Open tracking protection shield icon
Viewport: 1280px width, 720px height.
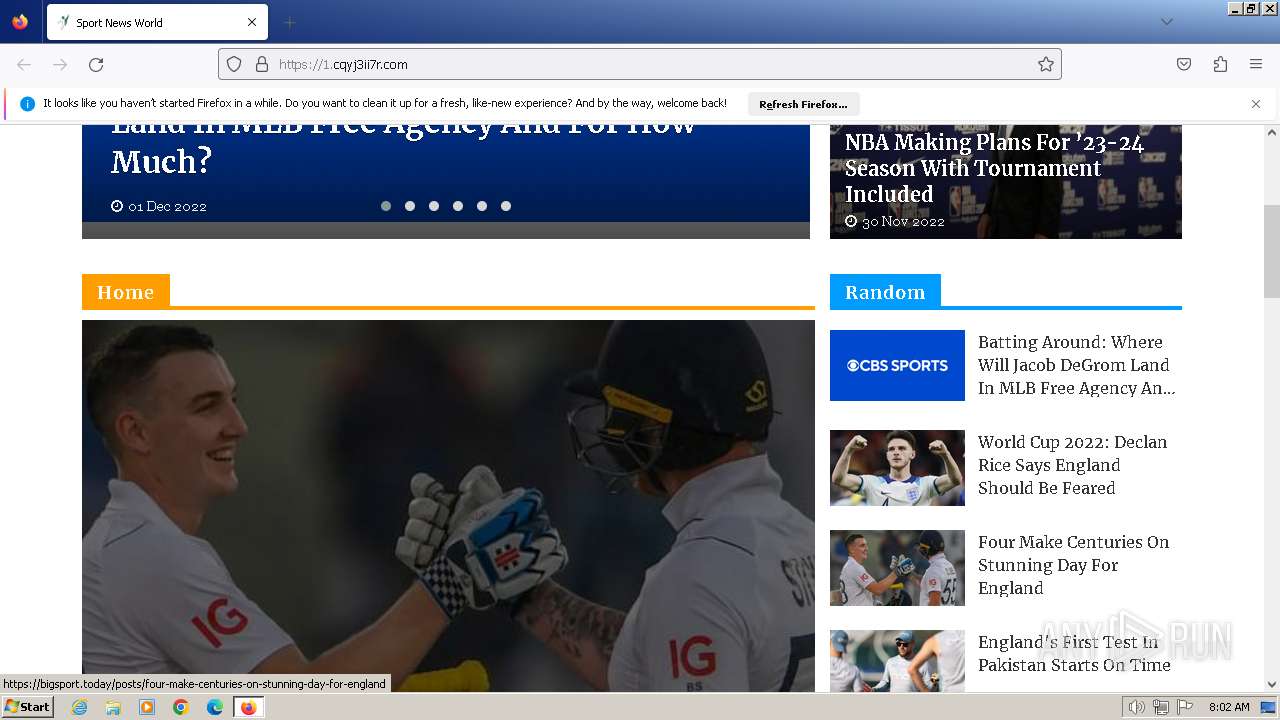[x=234, y=64]
